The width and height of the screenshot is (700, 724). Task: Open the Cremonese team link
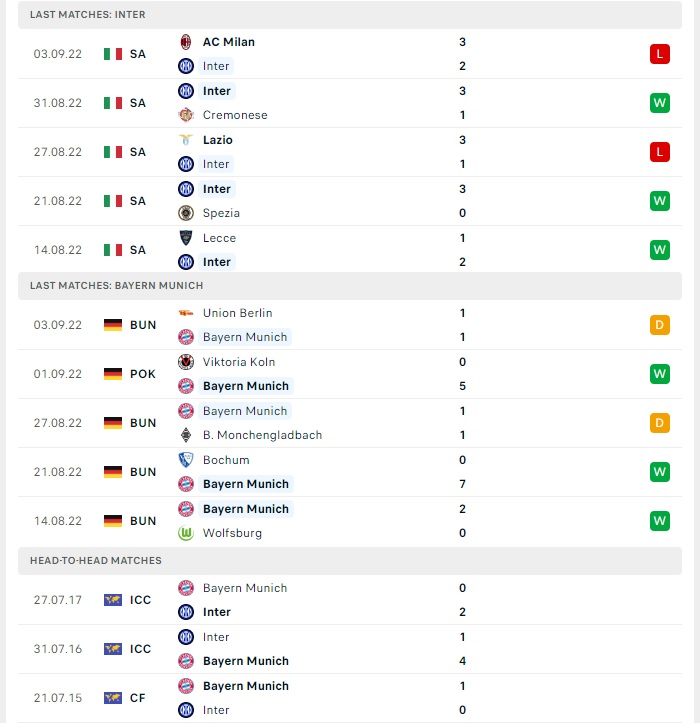(235, 115)
